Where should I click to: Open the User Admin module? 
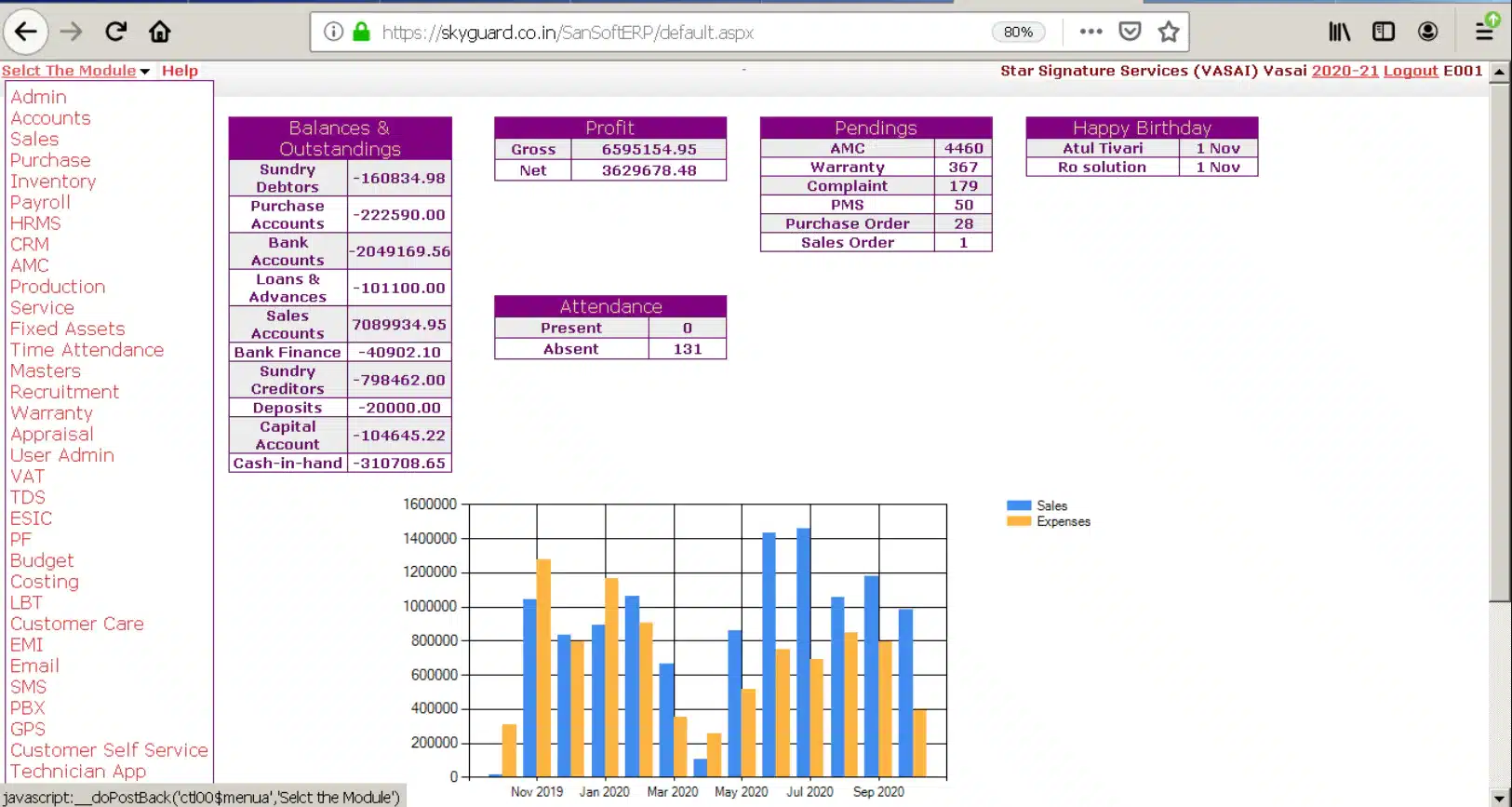pos(62,455)
